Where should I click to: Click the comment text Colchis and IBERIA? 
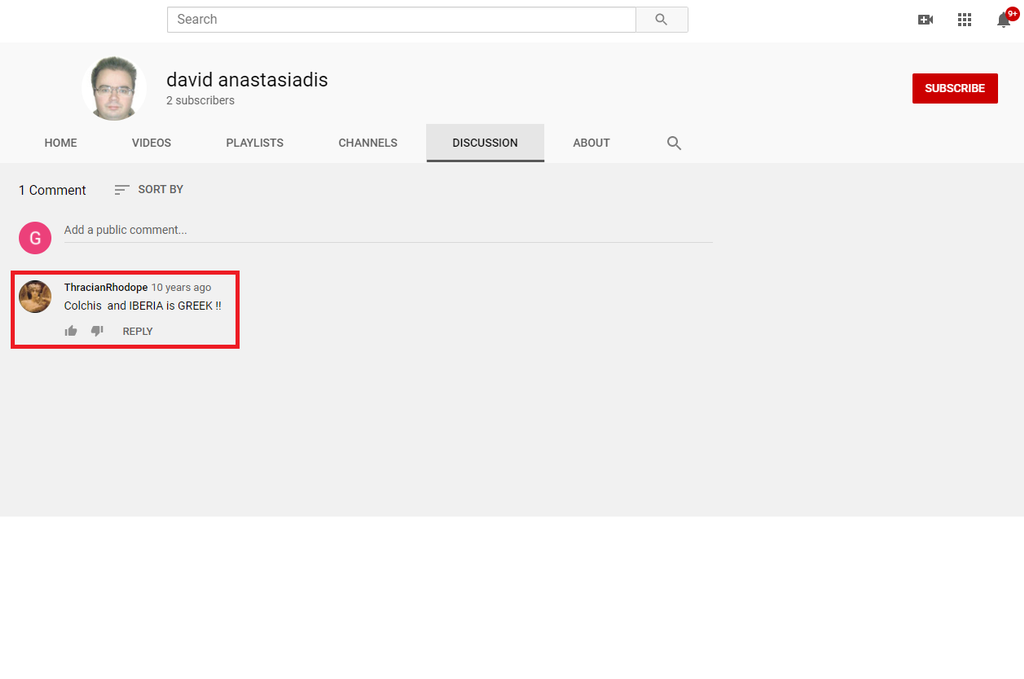coord(142,306)
